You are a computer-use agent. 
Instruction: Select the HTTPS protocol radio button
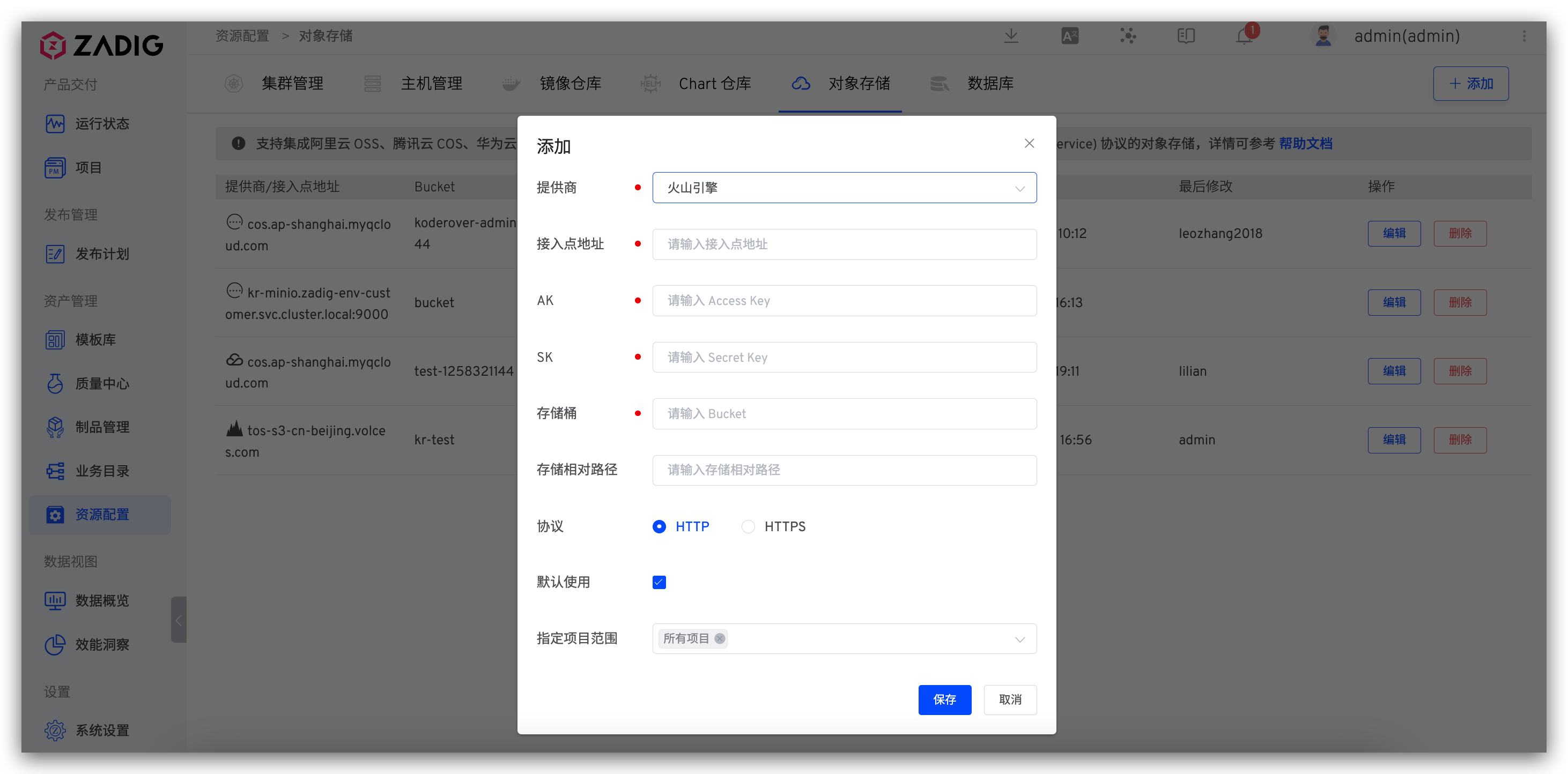[748, 526]
